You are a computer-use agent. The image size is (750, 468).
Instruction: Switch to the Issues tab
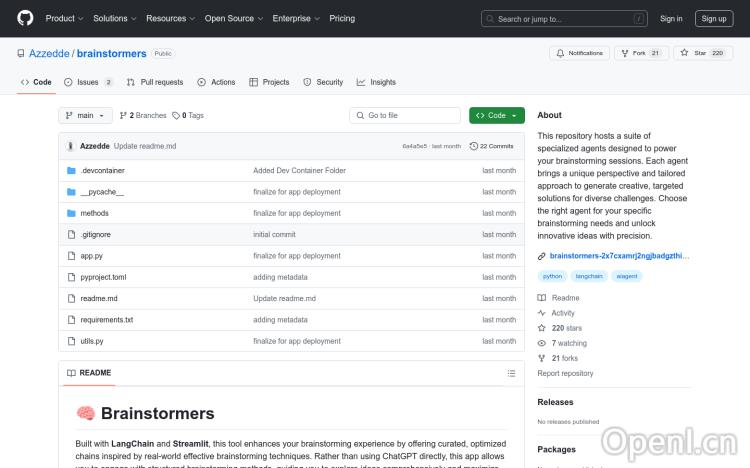pos(88,82)
